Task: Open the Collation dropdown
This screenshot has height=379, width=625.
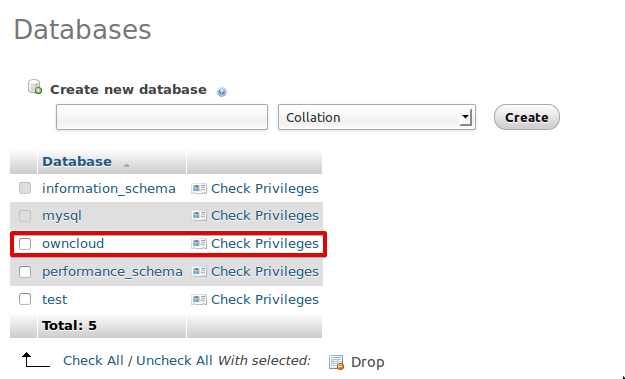Action: tap(377, 117)
